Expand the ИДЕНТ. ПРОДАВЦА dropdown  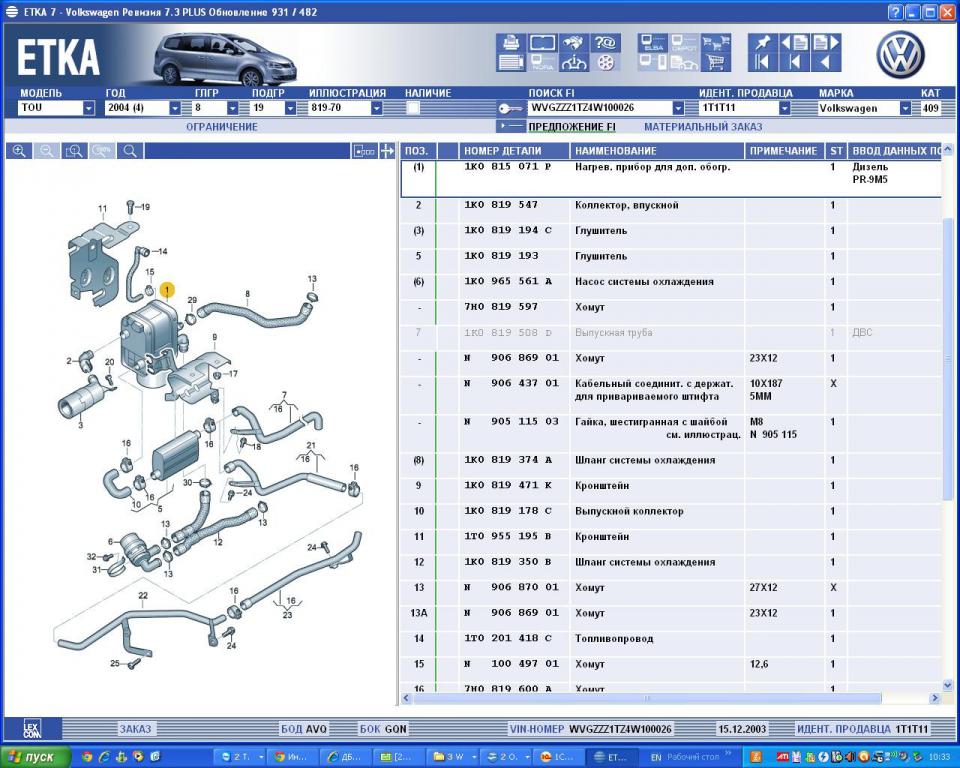pos(784,108)
